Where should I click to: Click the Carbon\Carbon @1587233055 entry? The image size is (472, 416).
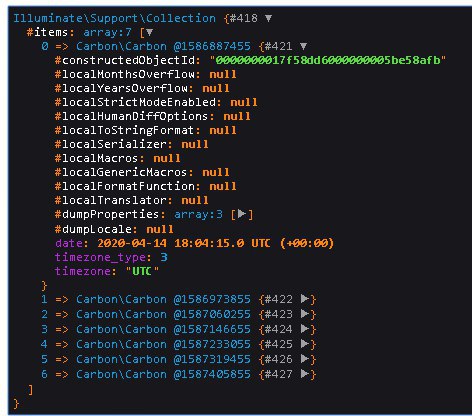click(163, 344)
